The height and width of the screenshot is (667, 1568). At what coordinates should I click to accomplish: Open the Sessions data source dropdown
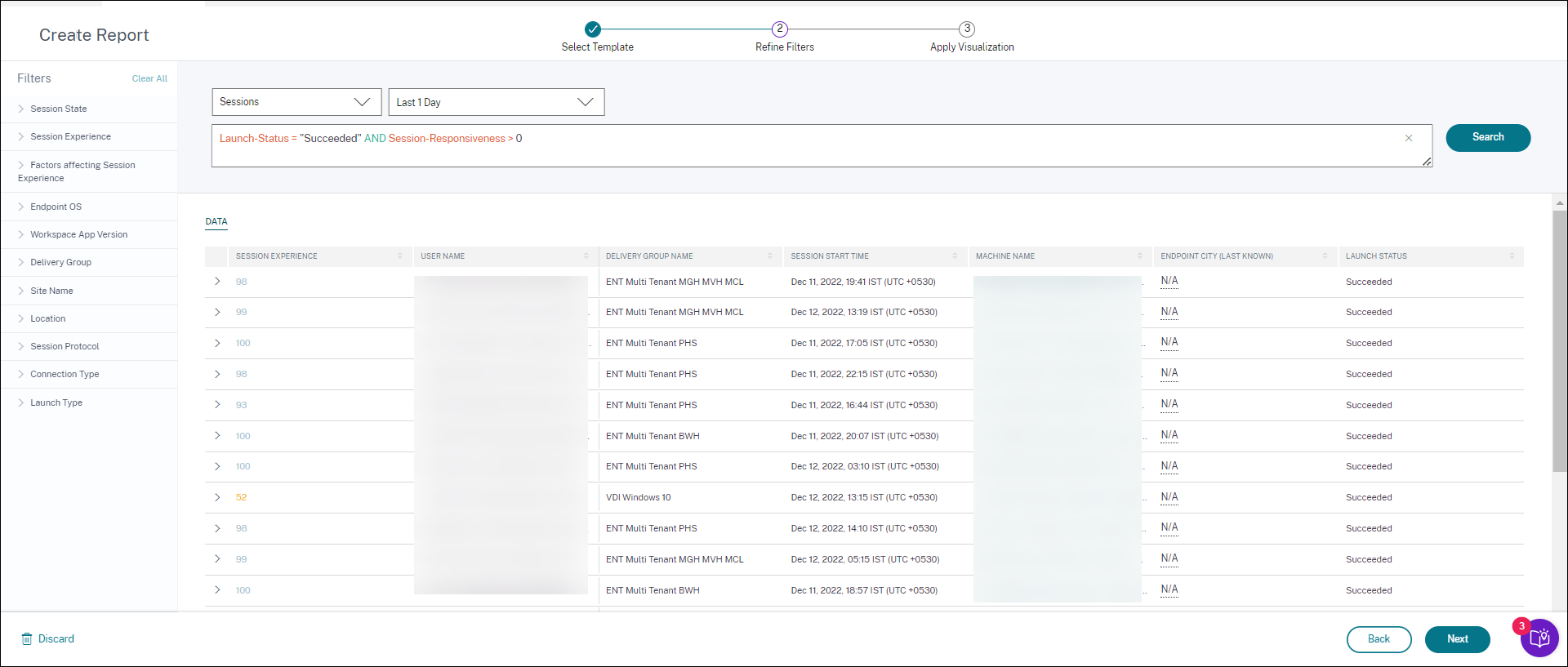296,102
